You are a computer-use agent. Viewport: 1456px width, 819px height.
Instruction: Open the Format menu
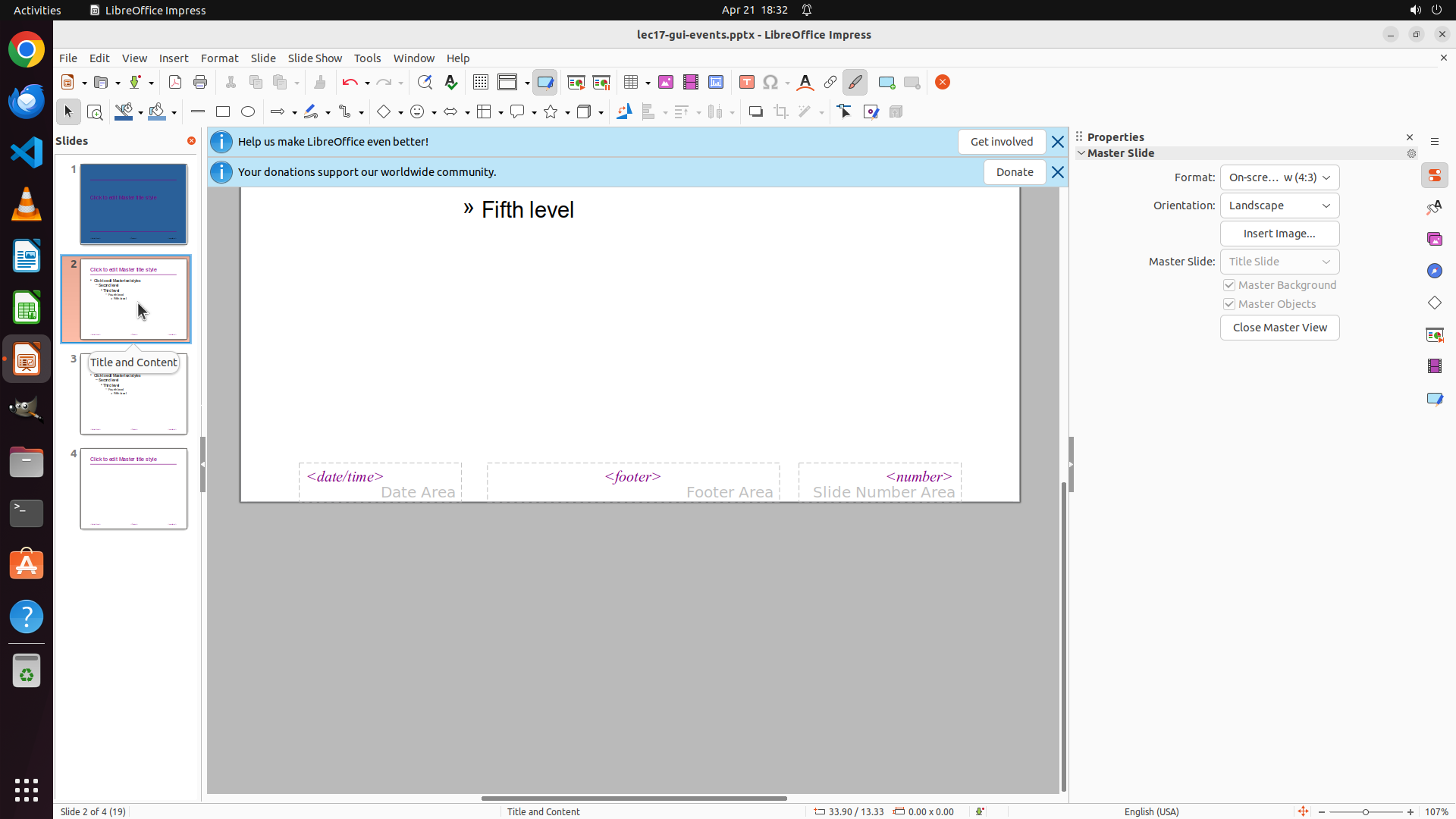coord(219,58)
